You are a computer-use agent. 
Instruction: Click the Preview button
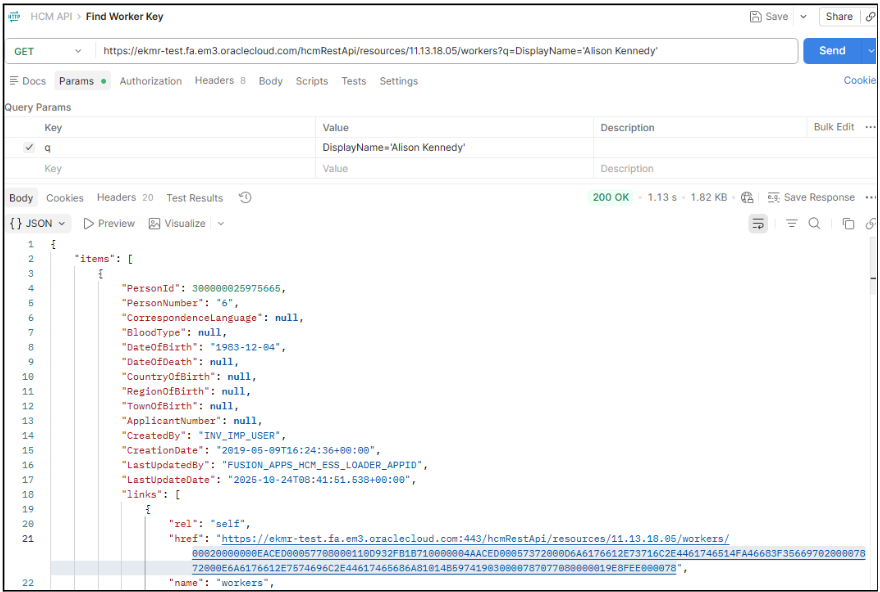pos(109,223)
